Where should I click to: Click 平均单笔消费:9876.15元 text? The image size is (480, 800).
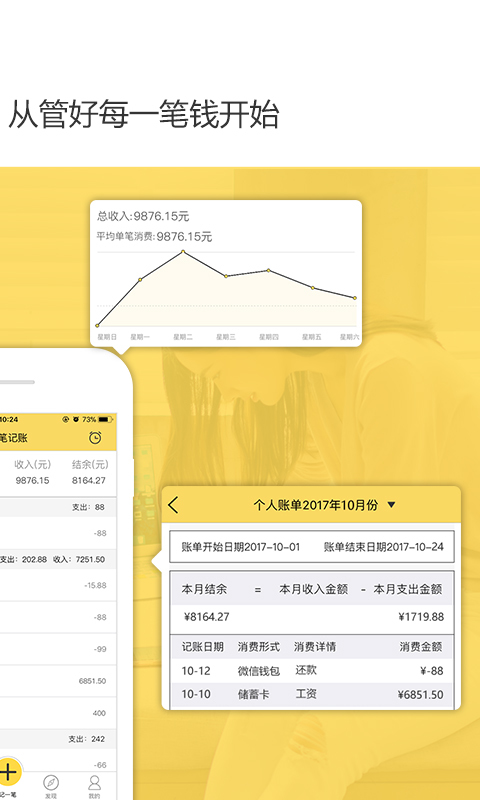(155, 237)
